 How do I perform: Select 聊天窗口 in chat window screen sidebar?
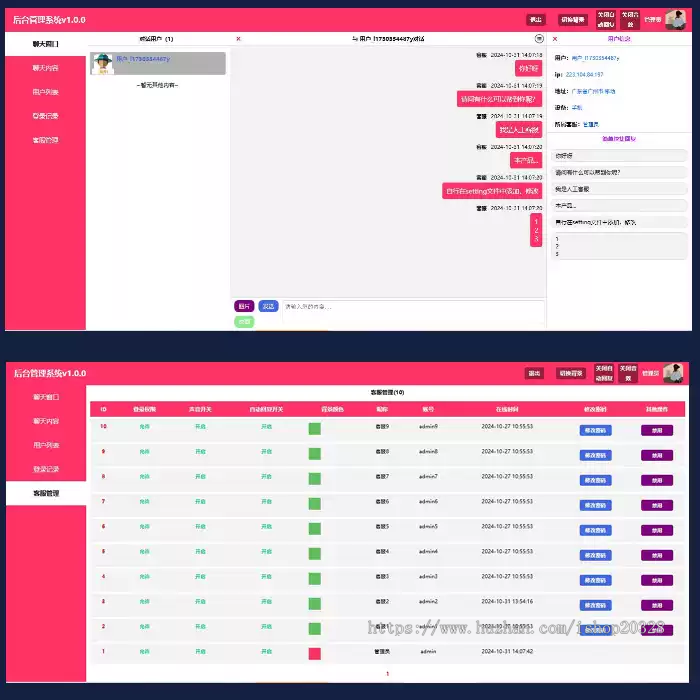click(45, 44)
